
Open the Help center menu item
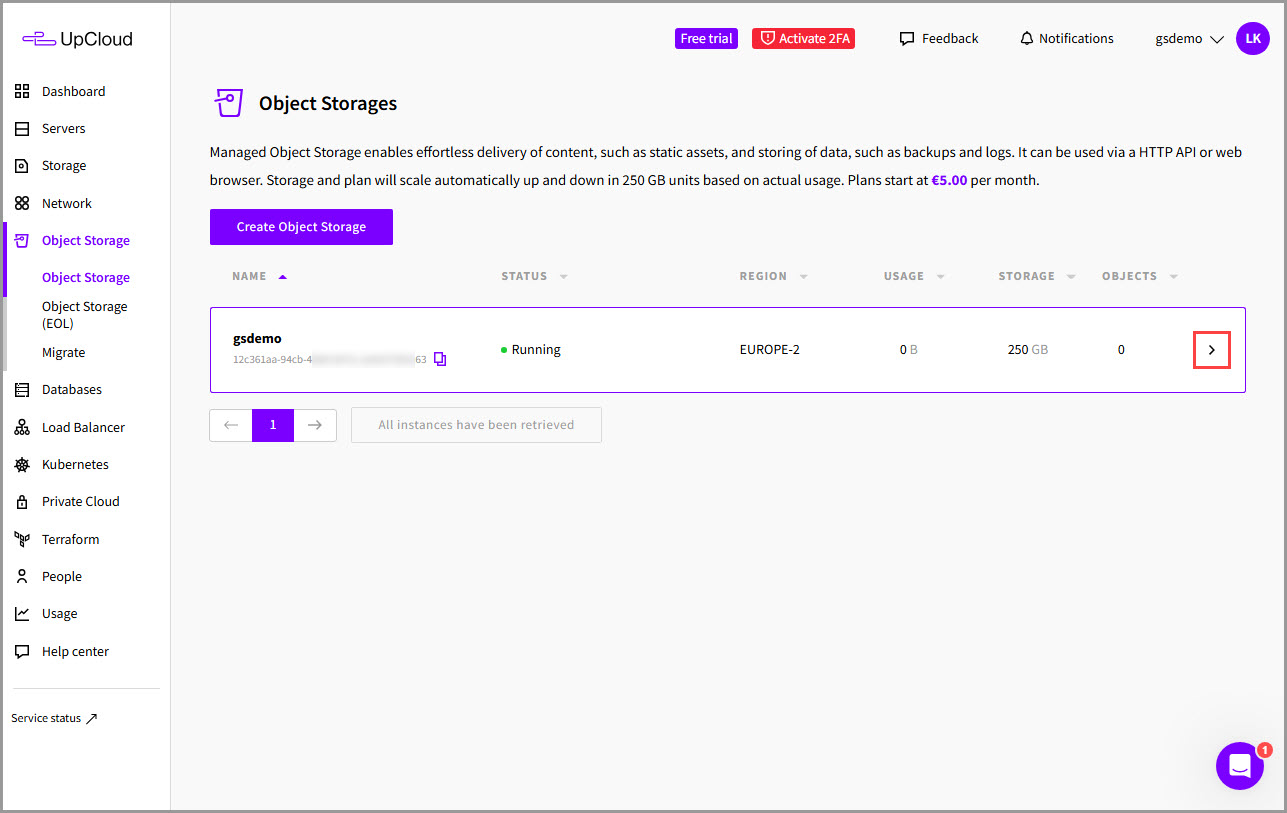pos(75,651)
